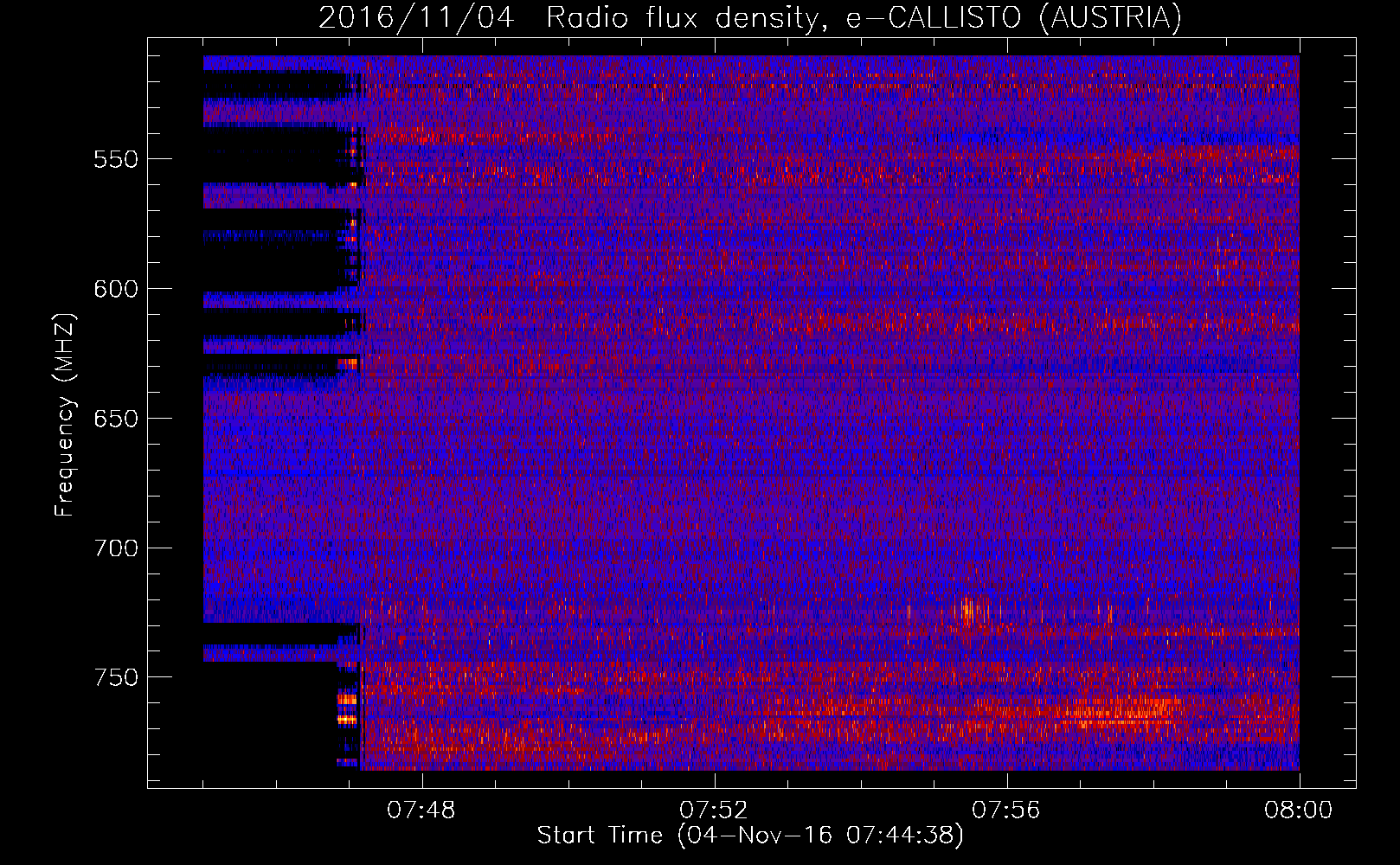The height and width of the screenshot is (865, 1400).
Task: Click the 'Frequency (MHZ)' axis label
Action: pos(65,414)
